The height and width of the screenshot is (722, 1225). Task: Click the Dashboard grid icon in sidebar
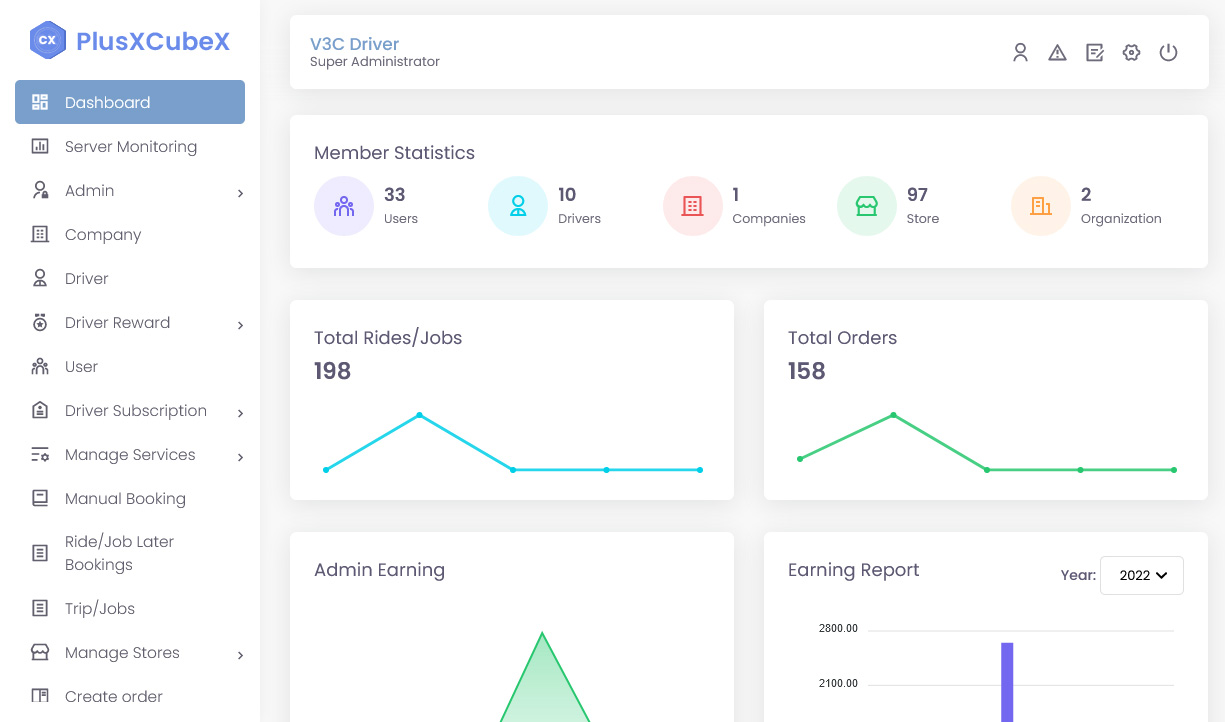(x=40, y=102)
